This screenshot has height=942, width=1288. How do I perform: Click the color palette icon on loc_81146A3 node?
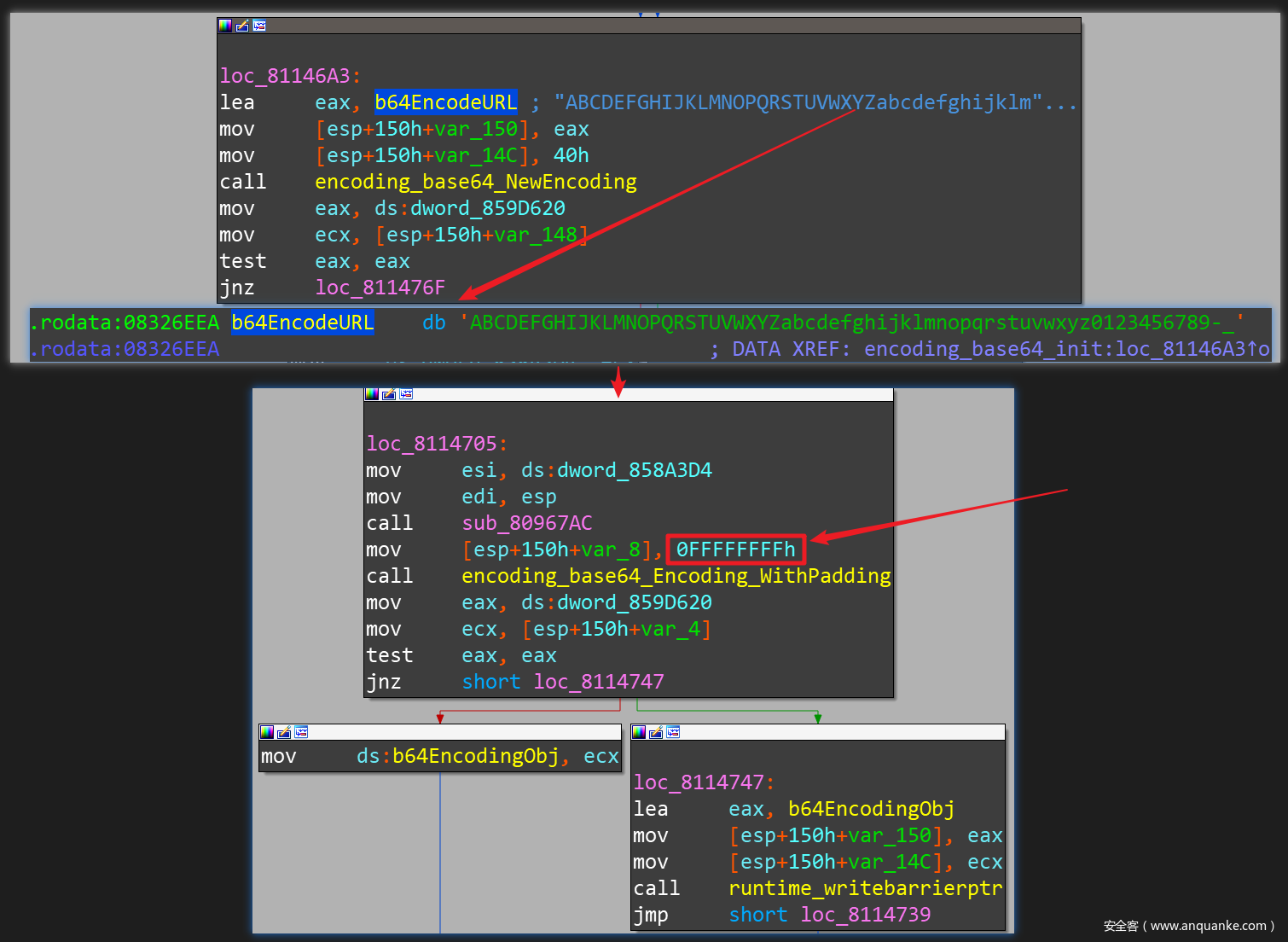tap(225, 26)
